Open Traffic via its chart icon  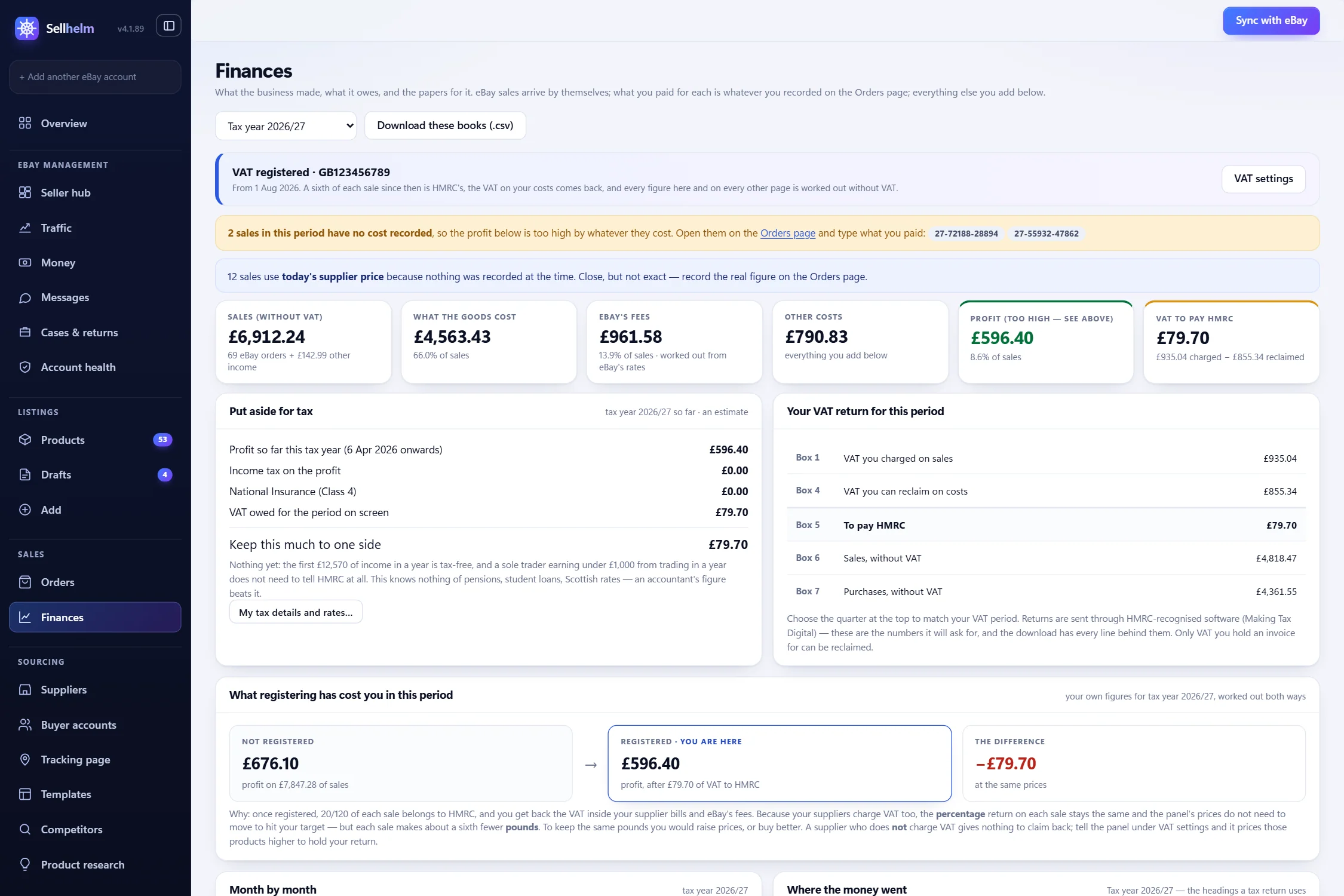point(25,228)
